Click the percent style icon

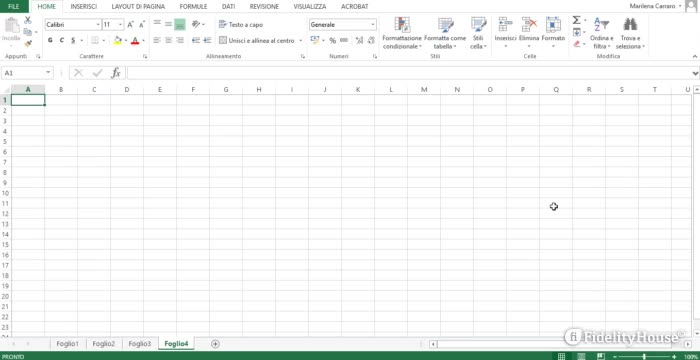333,41
